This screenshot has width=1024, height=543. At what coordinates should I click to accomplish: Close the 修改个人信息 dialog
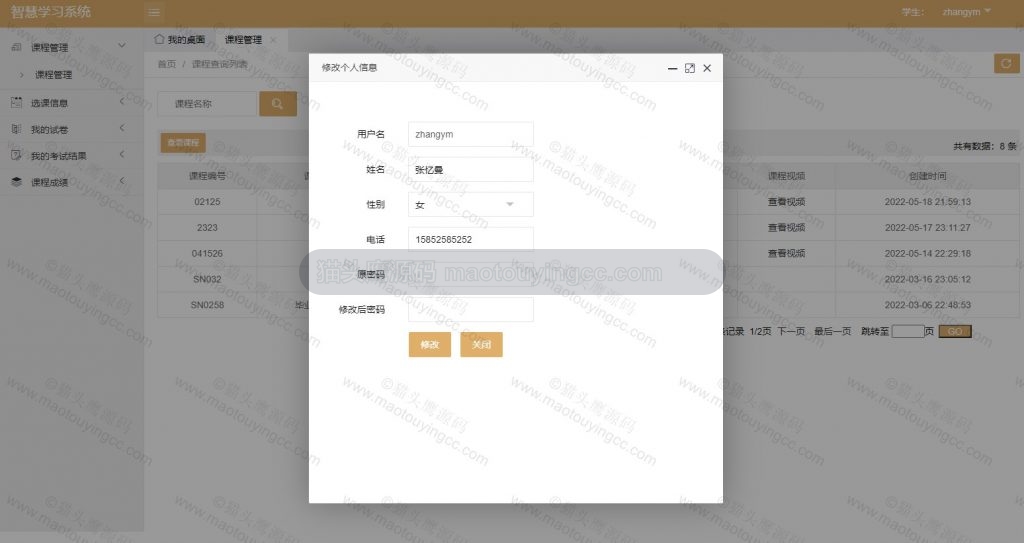coord(707,68)
